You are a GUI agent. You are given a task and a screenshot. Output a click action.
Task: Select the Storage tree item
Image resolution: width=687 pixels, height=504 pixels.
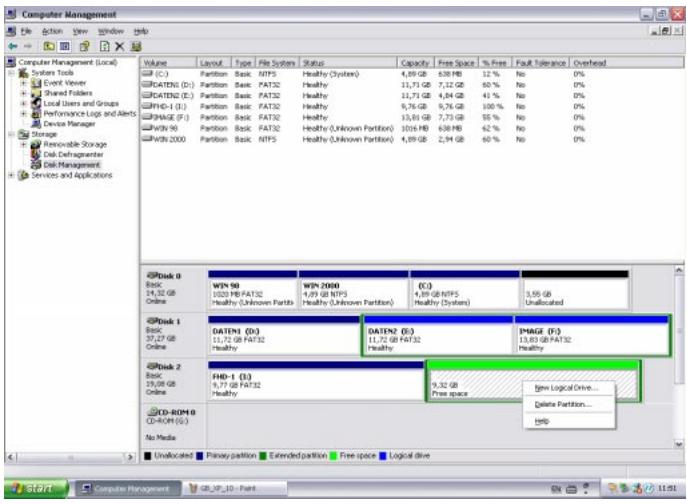[44, 134]
